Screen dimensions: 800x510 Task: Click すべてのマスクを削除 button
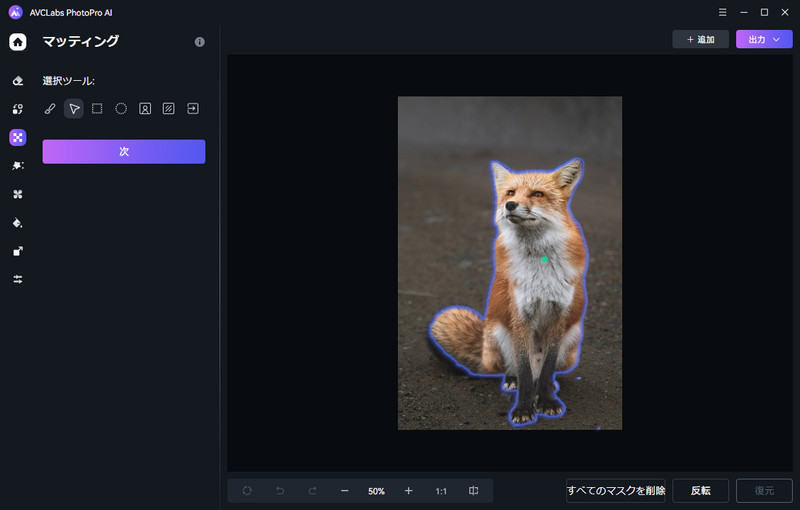[x=615, y=491]
